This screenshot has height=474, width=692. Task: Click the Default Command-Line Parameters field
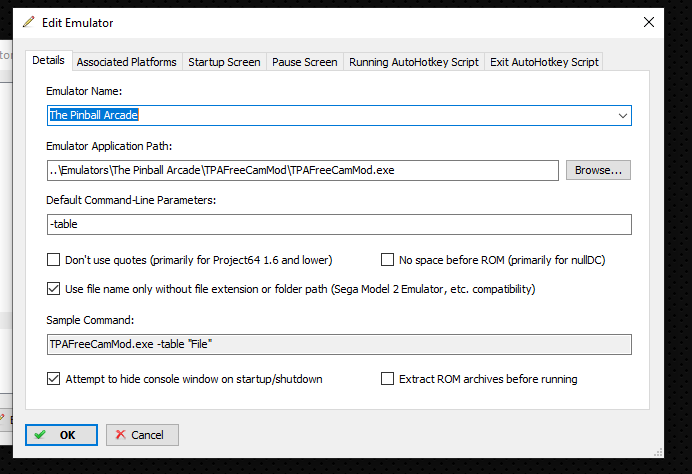point(339,224)
